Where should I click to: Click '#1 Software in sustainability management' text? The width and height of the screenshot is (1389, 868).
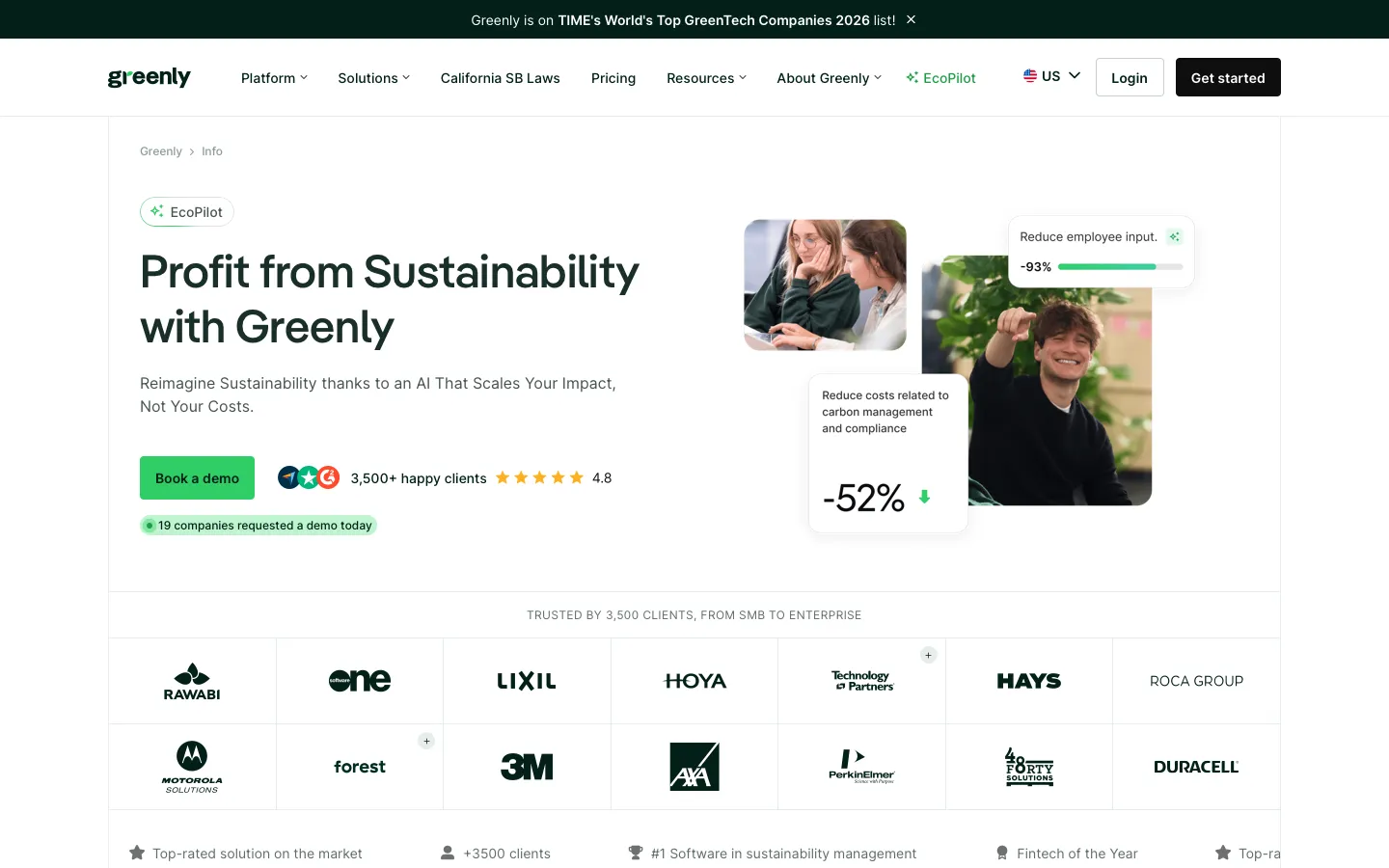[784, 854]
